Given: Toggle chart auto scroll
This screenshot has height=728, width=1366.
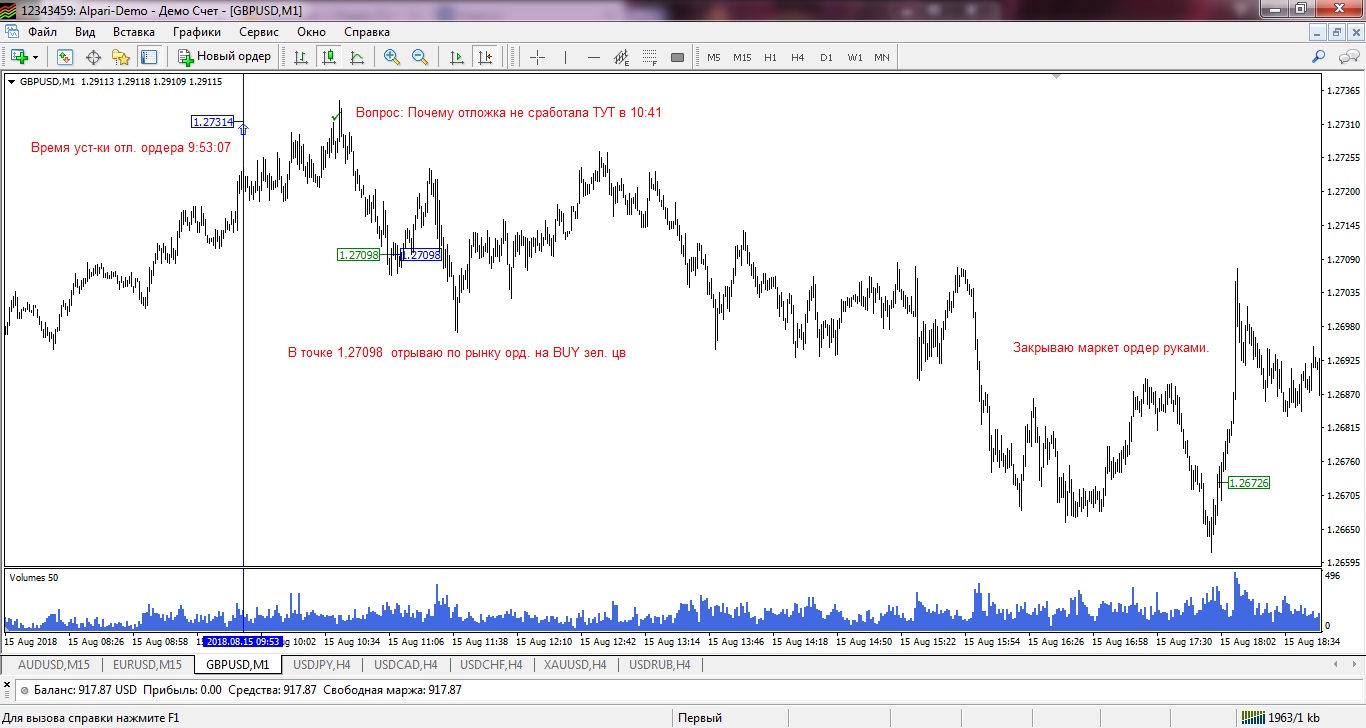Looking at the screenshot, I should [457, 57].
